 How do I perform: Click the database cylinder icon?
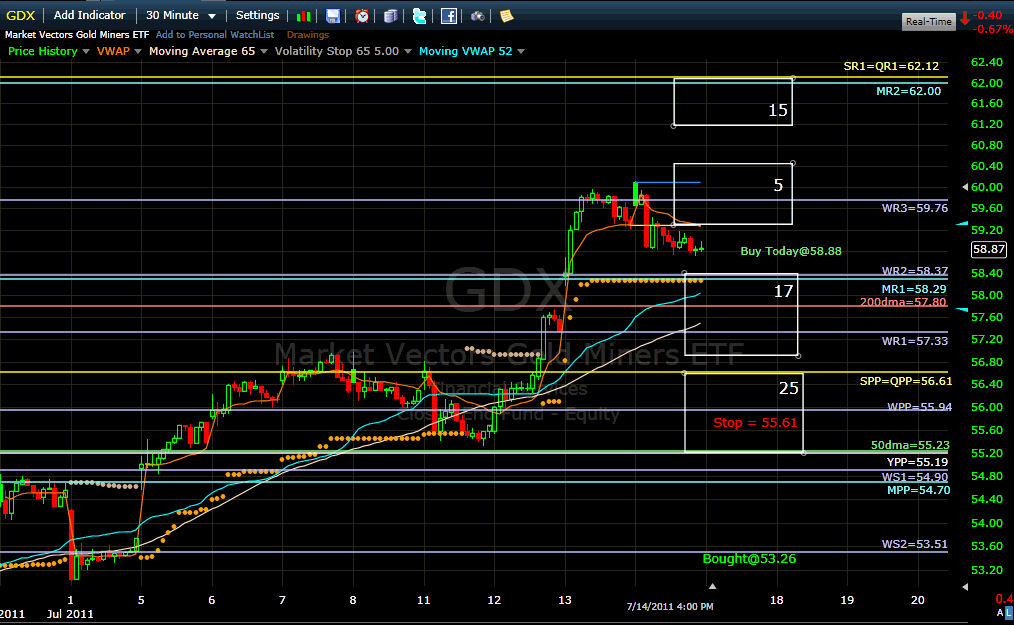[391, 16]
